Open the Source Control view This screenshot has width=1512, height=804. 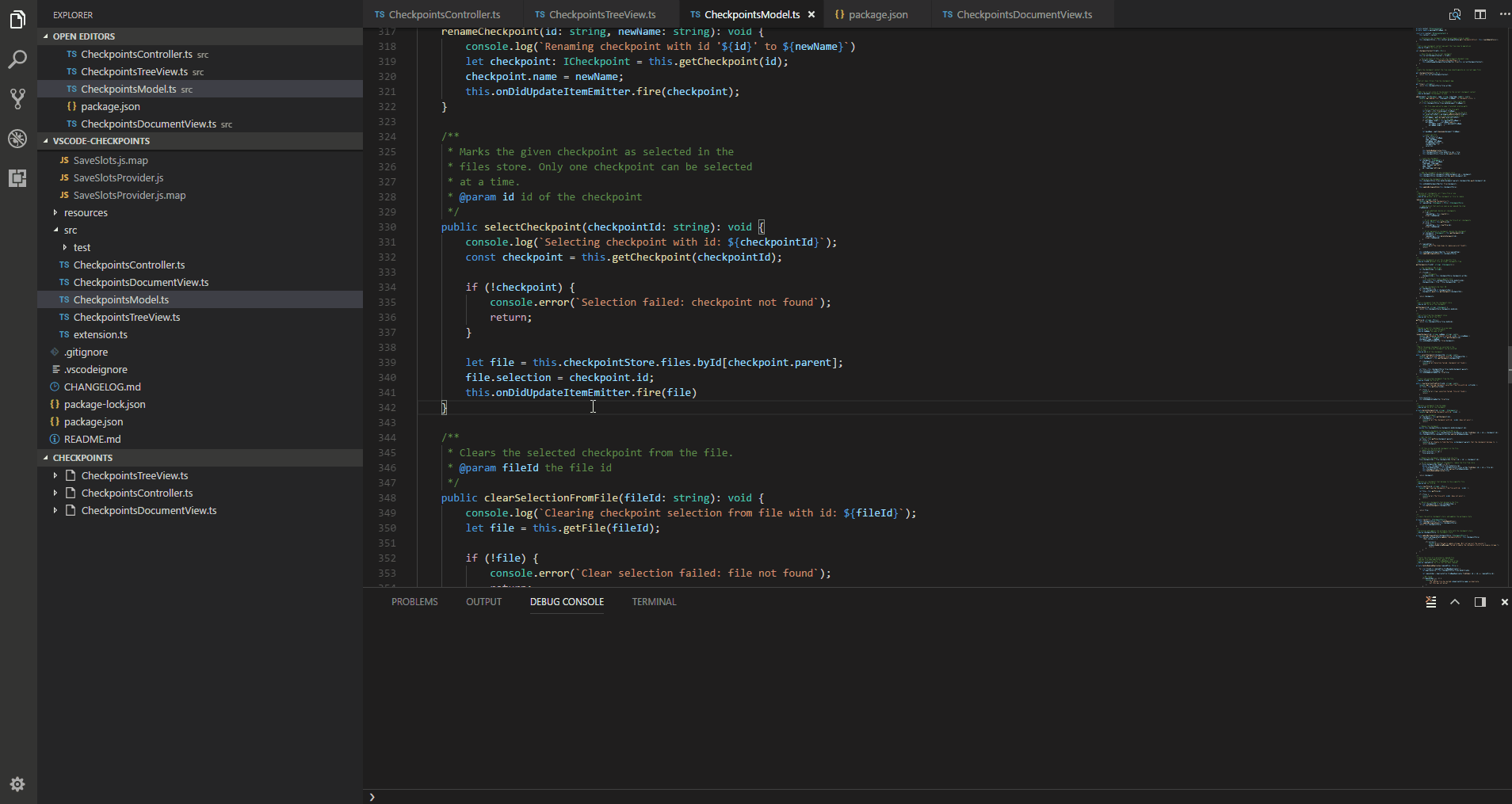point(17,99)
